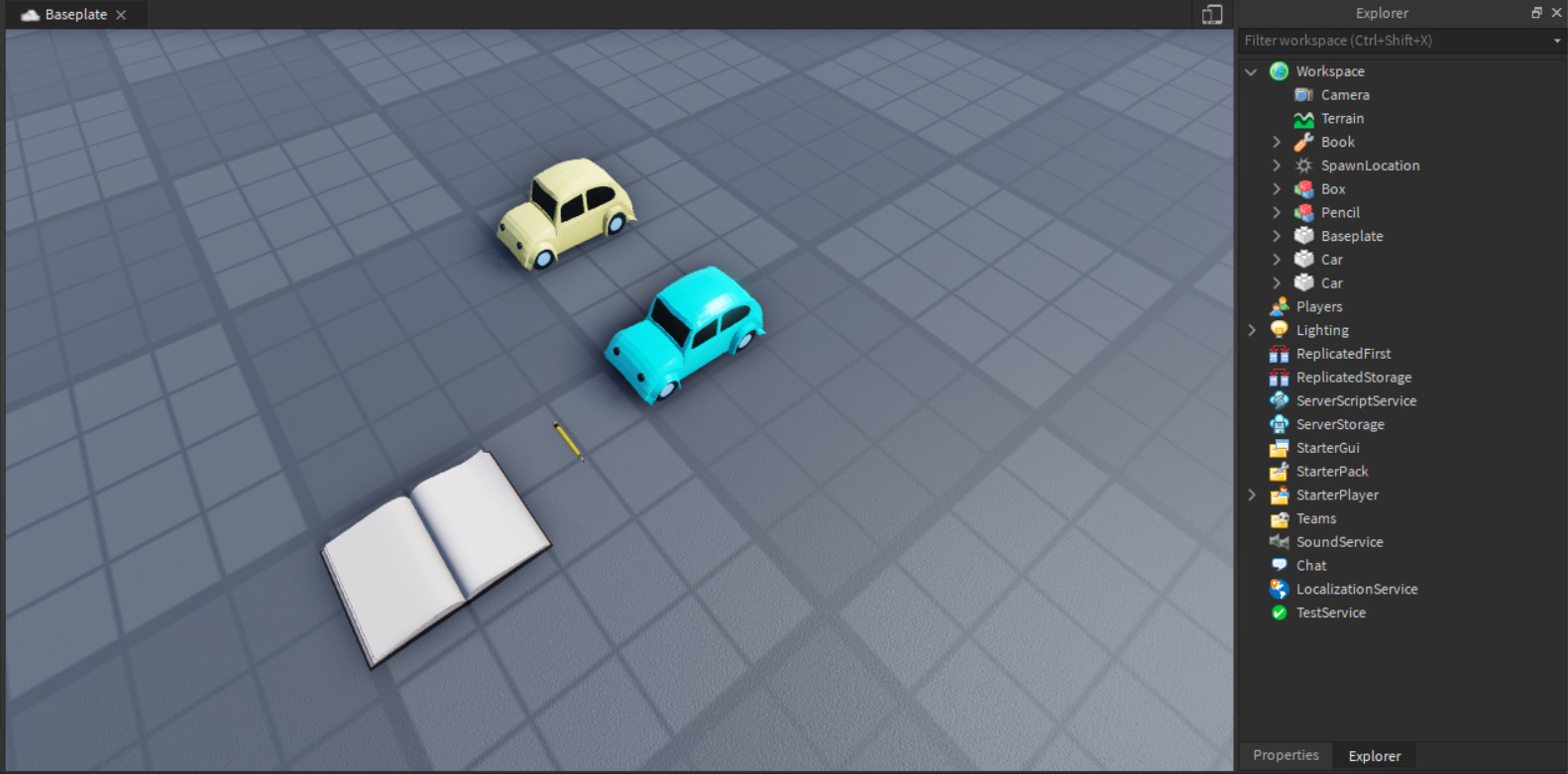
Task: Switch to the Properties tab
Action: (1286, 755)
